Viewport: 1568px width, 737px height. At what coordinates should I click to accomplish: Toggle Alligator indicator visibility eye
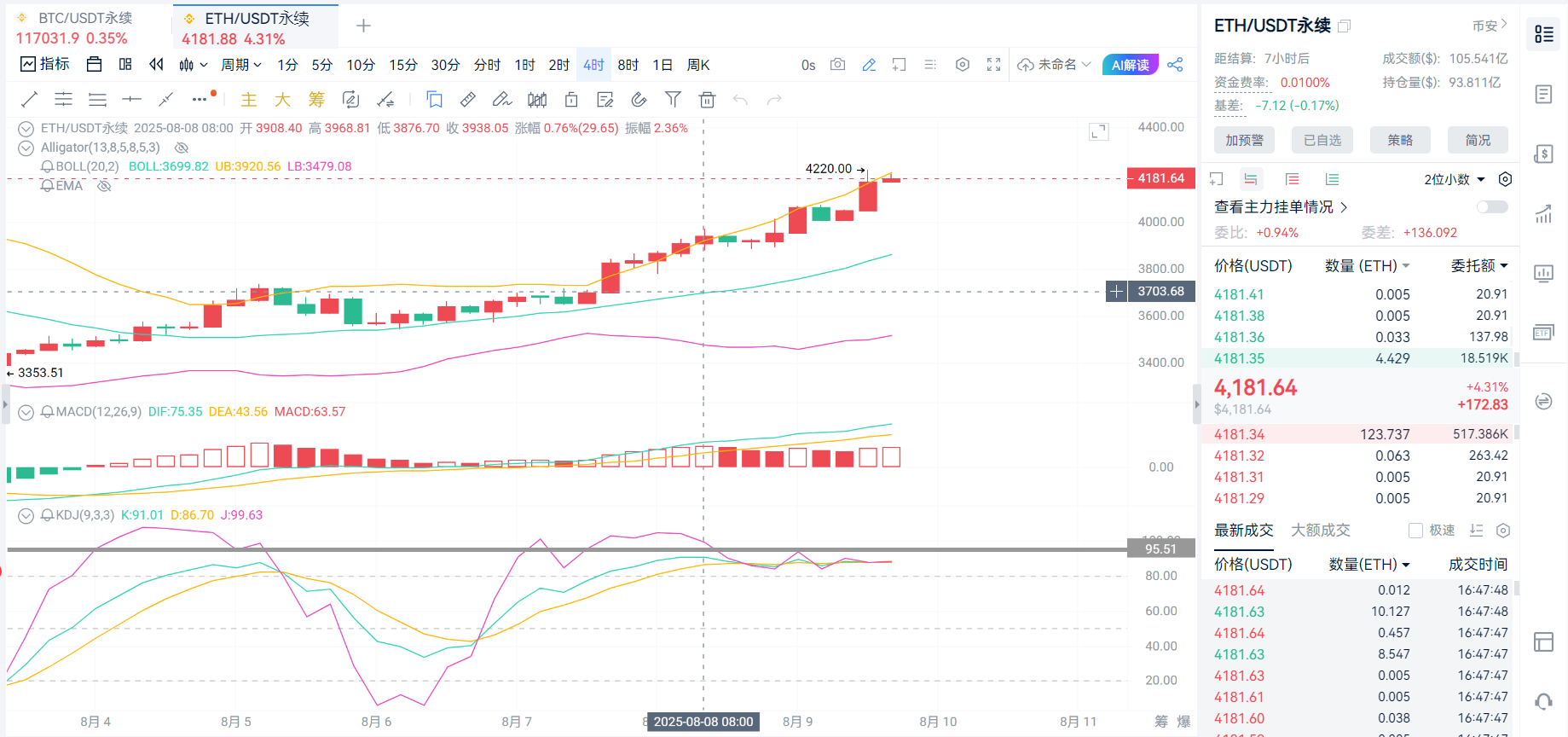(x=181, y=148)
